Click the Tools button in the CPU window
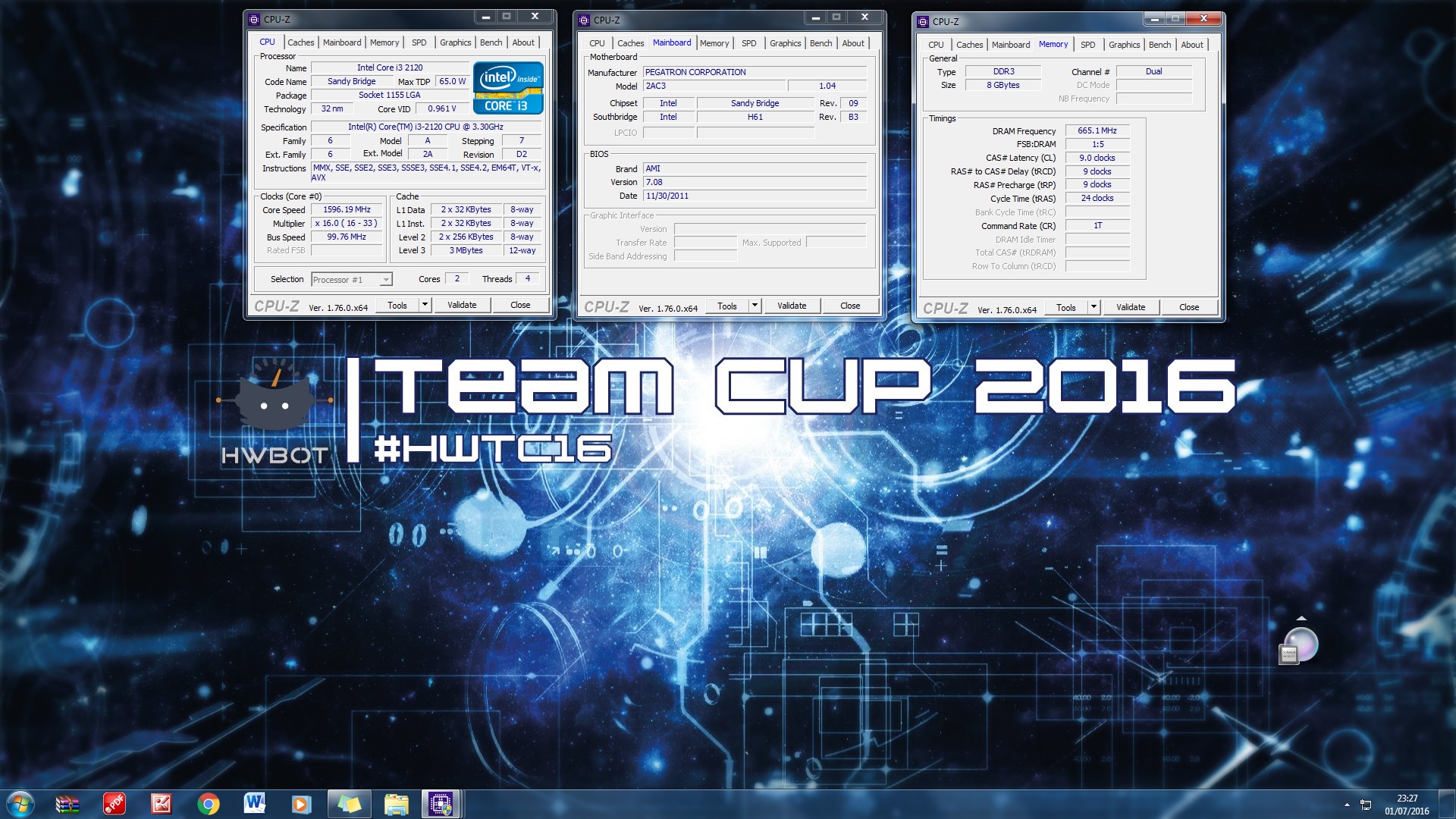 [397, 305]
